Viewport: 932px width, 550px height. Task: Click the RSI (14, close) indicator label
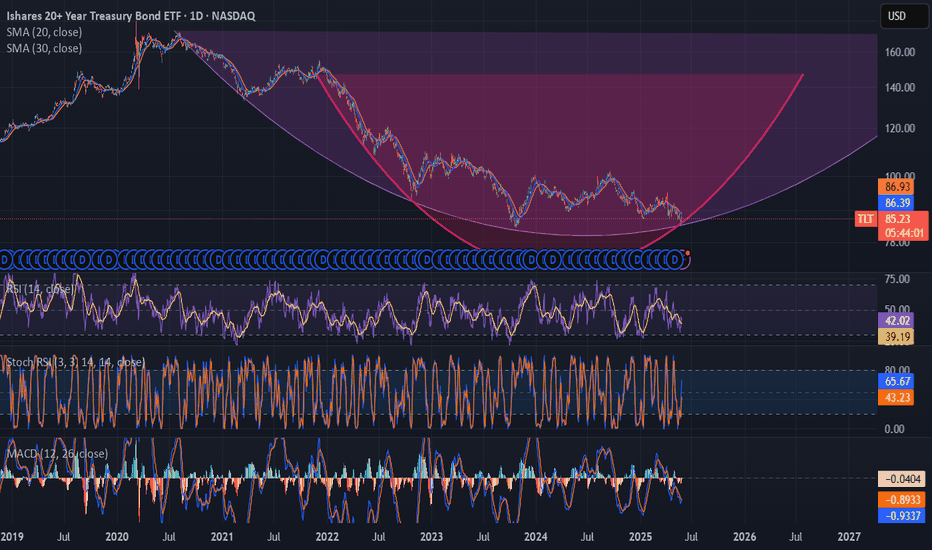(40, 288)
